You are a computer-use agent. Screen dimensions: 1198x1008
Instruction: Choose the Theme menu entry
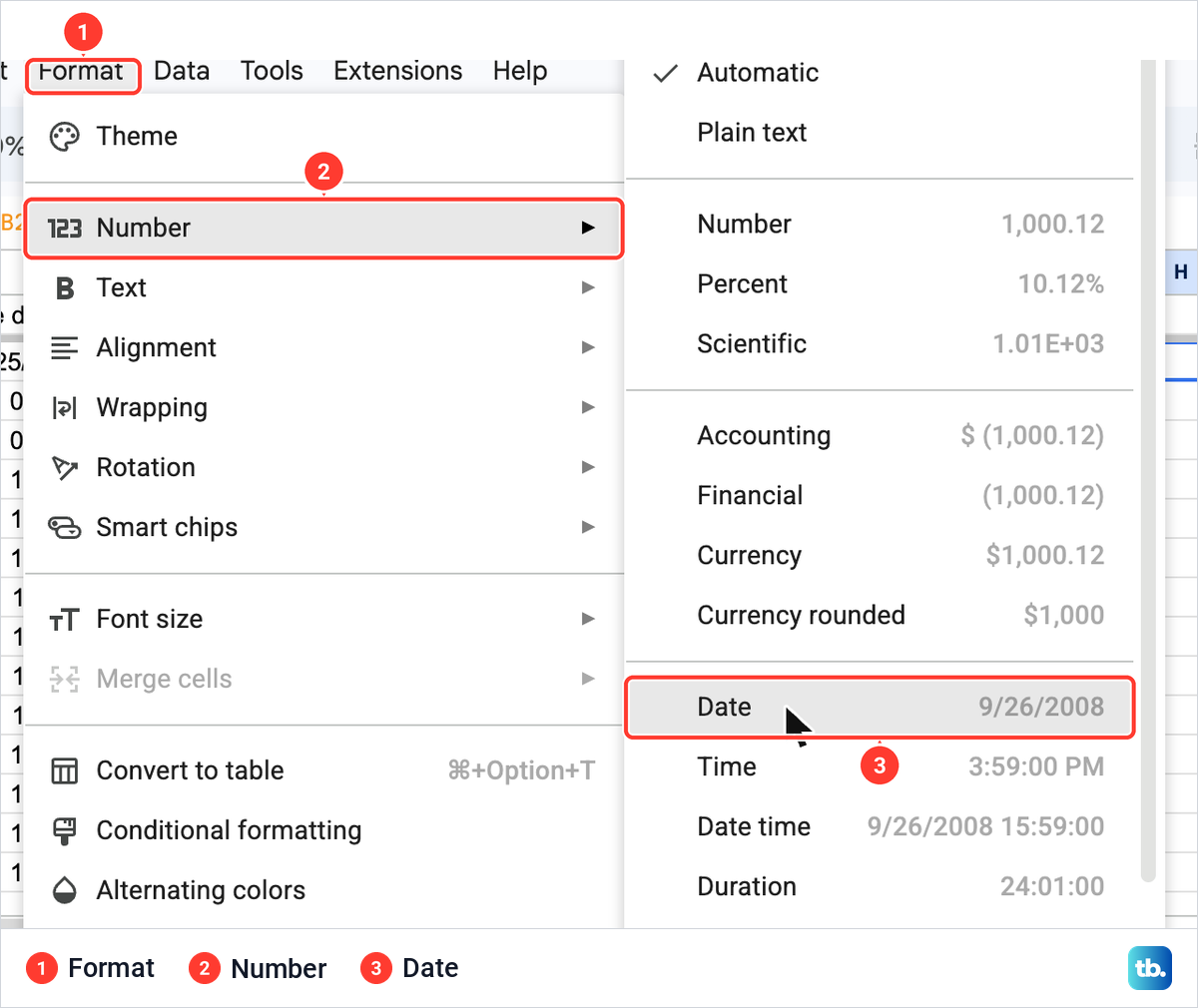click(323, 137)
